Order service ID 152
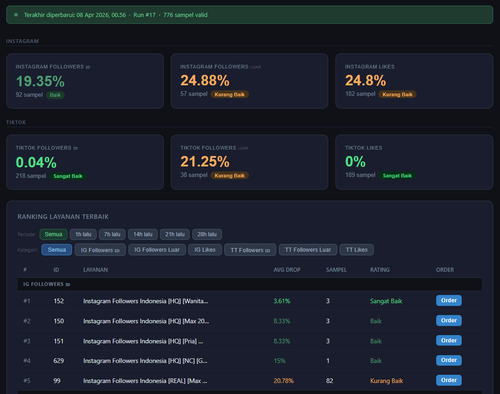 tap(449, 300)
